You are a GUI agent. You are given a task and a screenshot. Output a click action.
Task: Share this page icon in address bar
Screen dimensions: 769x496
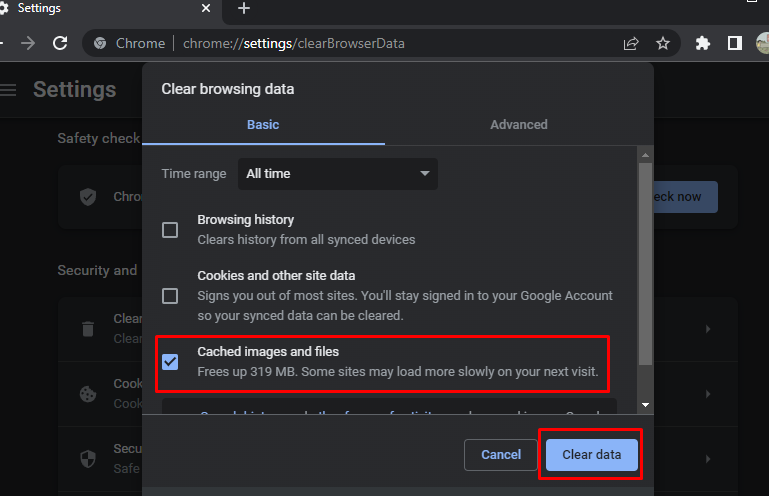pyautogui.click(x=631, y=43)
